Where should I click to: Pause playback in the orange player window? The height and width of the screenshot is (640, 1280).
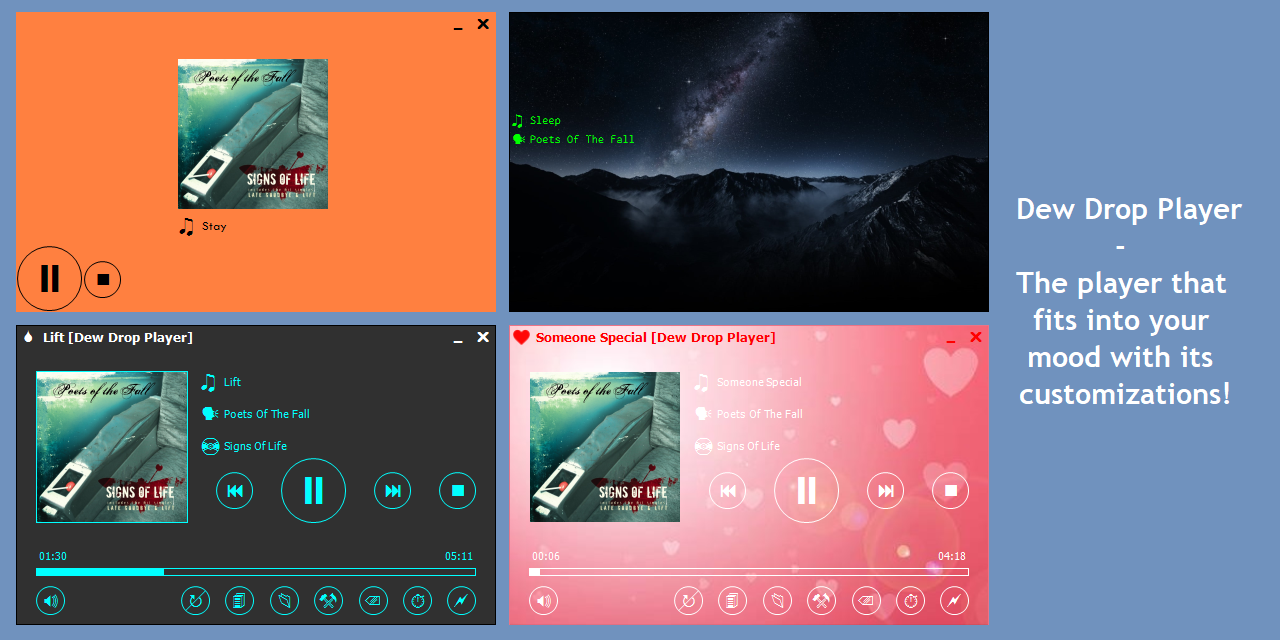49,278
